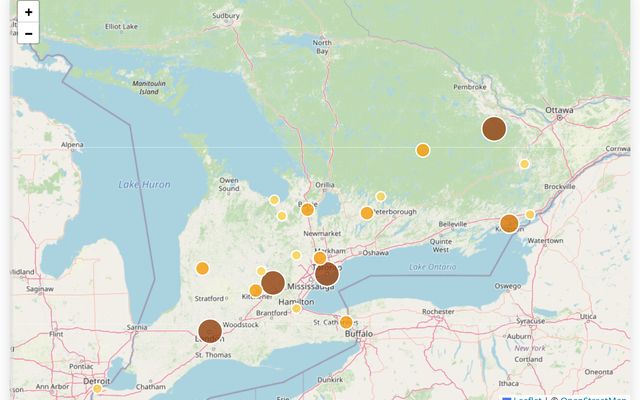Open the orange marker at St. Catharines
This screenshot has width=640, height=400.
(346, 322)
